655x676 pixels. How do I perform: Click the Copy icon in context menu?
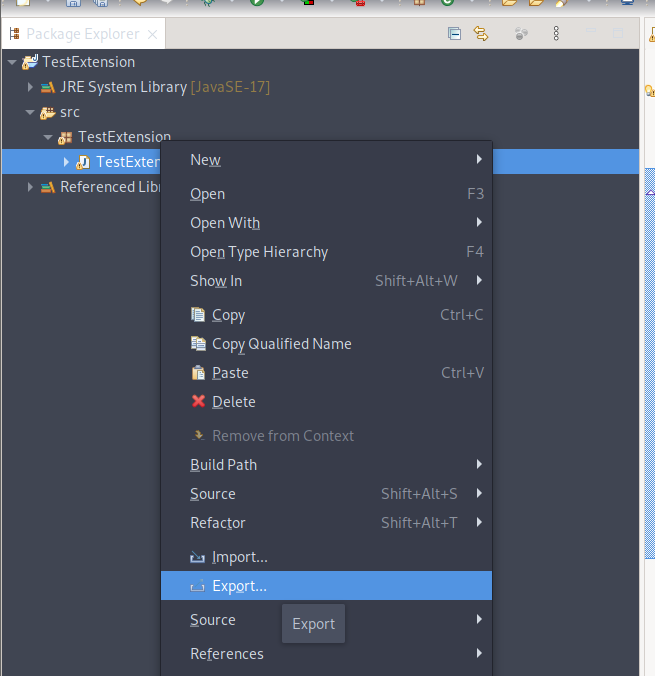(x=198, y=315)
